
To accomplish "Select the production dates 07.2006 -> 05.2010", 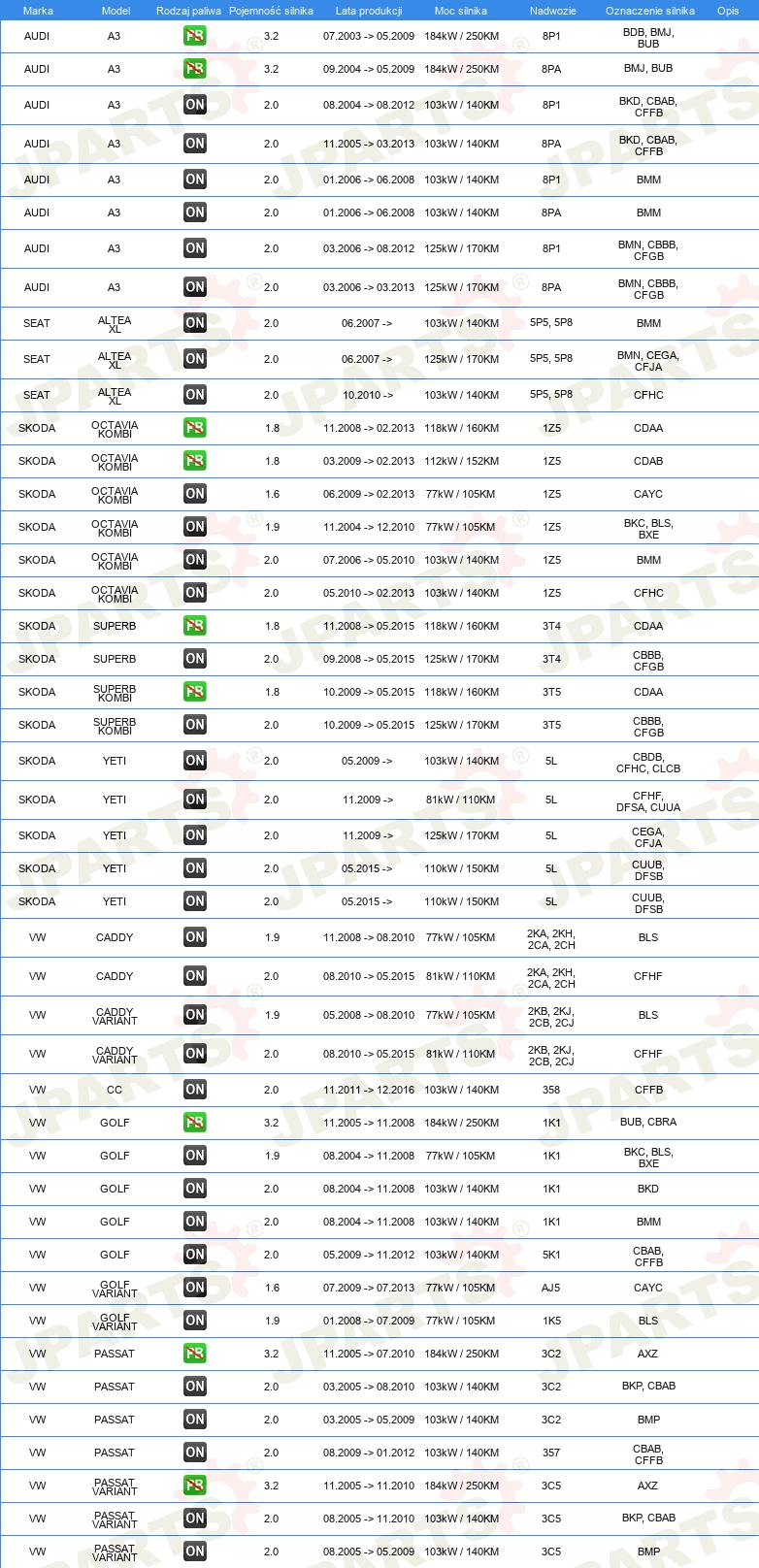I will point(369,560).
